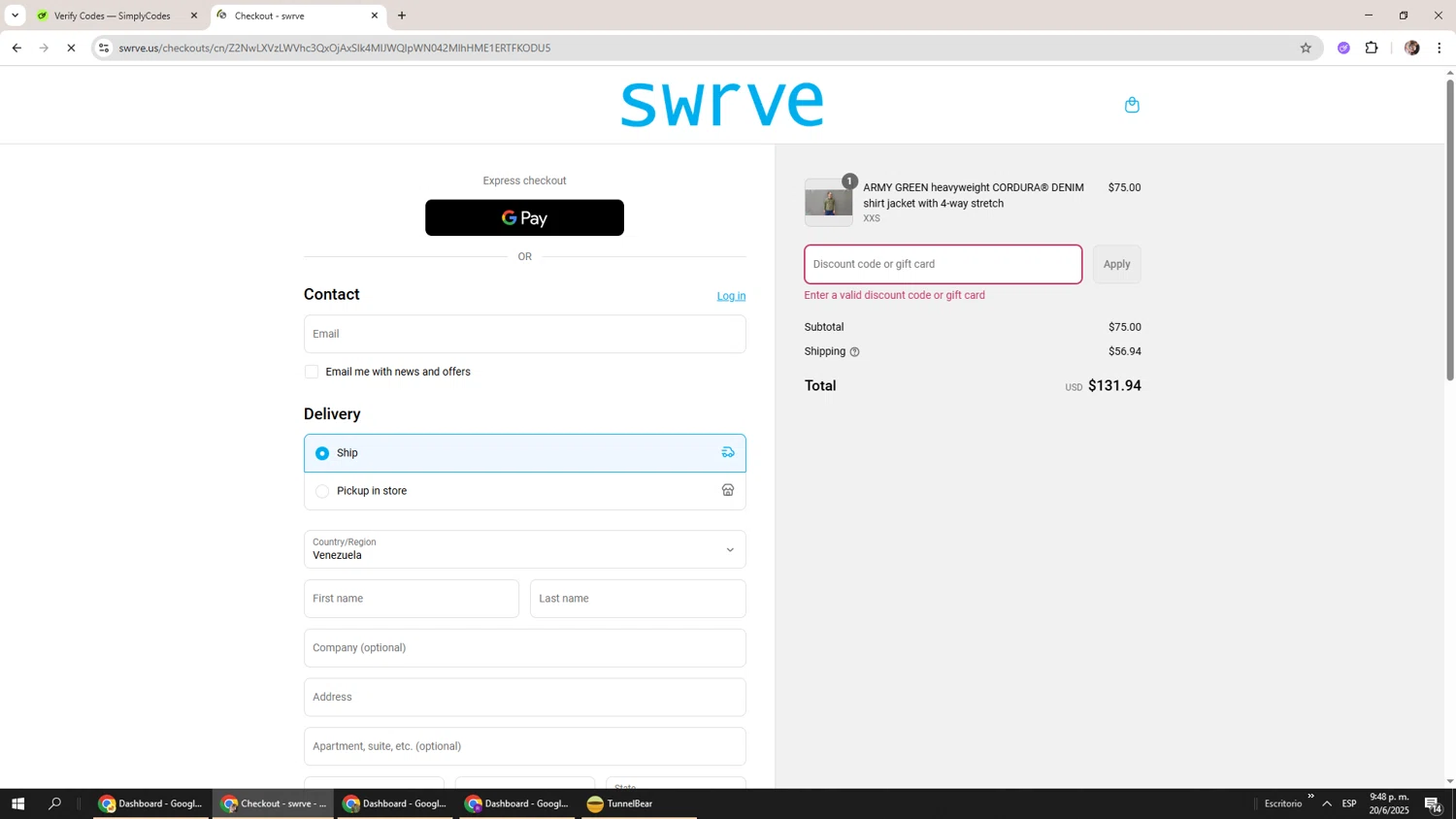The width and height of the screenshot is (1456, 819).
Task: Open the Escritorio toolbar in taskbar
Action: [x=1282, y=803]
